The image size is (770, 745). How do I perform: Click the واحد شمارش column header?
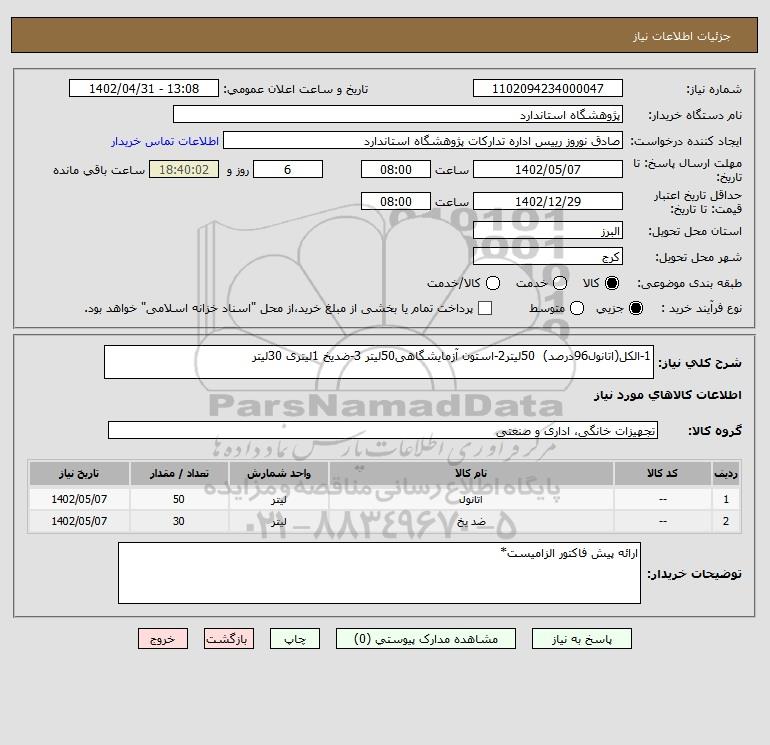[278, 473]
